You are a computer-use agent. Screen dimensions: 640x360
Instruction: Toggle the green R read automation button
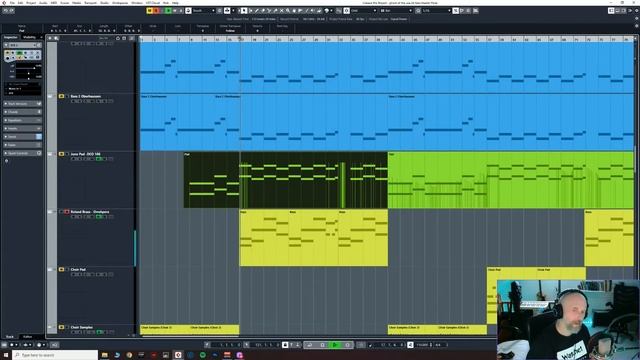169,10
